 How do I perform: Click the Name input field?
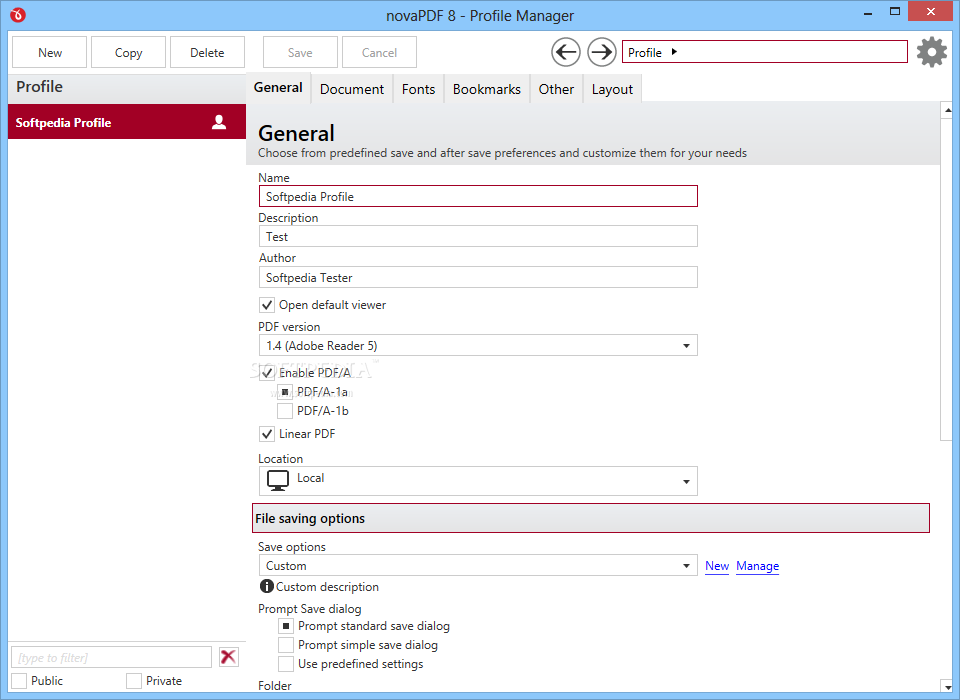pos(478,196)
